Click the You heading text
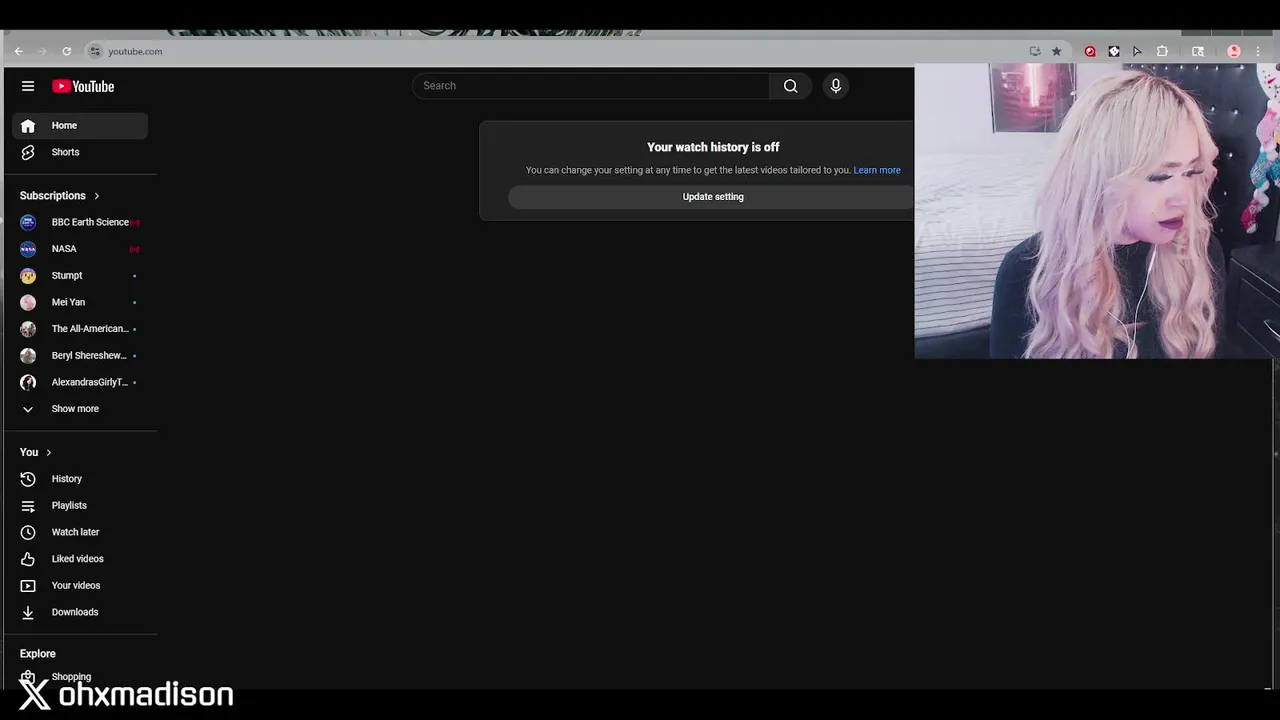This screenshot has width=1280, height=720. (x=29, y=452)
